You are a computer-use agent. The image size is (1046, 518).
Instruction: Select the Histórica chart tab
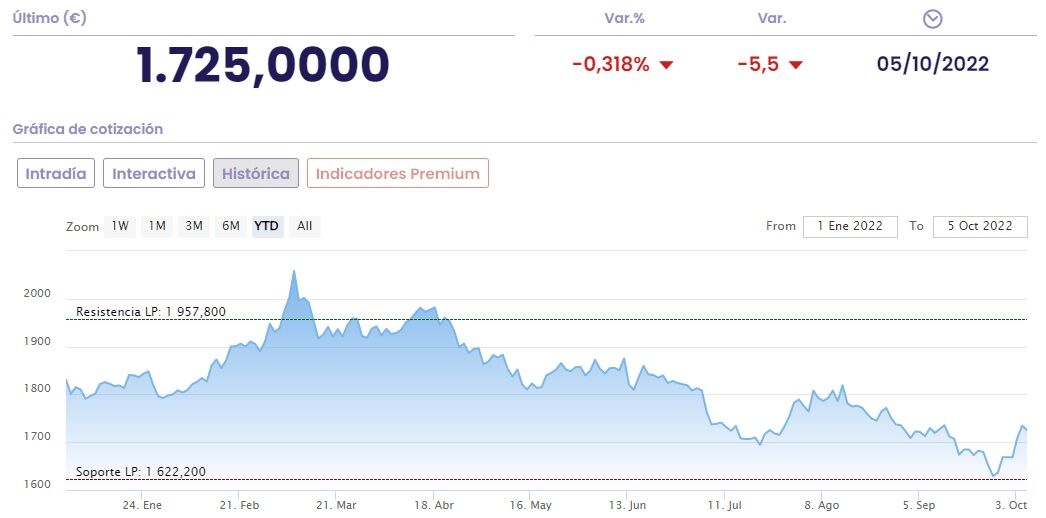[x=256, y=173]
